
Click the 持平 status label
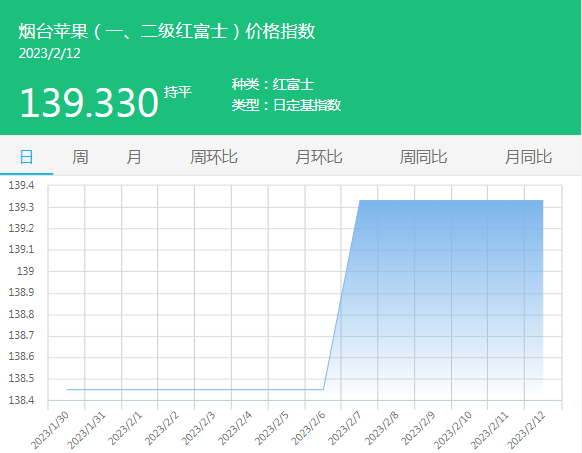point(177,92)
